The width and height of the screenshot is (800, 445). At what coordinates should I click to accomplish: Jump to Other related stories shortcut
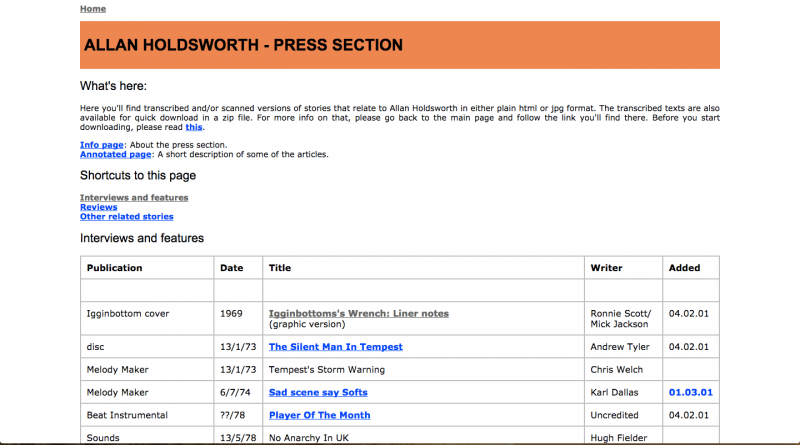[126, 216]
